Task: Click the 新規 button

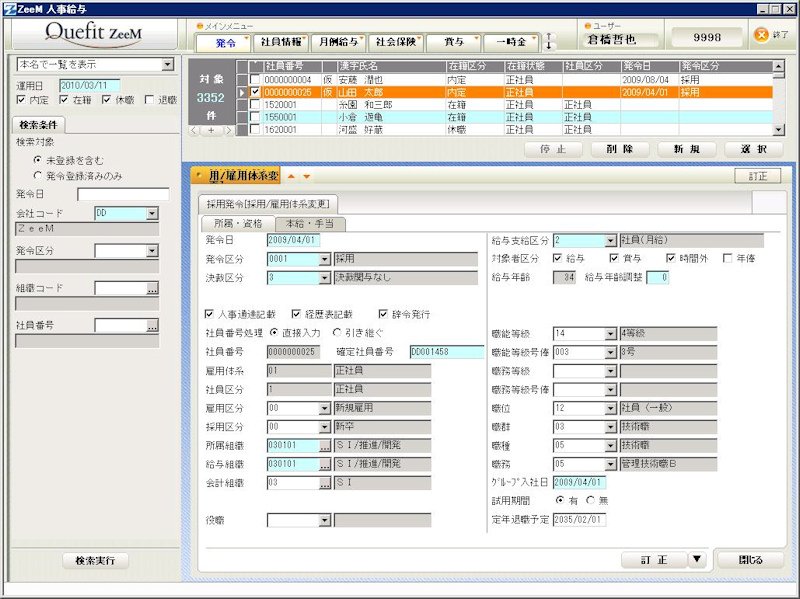Action: pyautogui.click(x=687, y=149)
